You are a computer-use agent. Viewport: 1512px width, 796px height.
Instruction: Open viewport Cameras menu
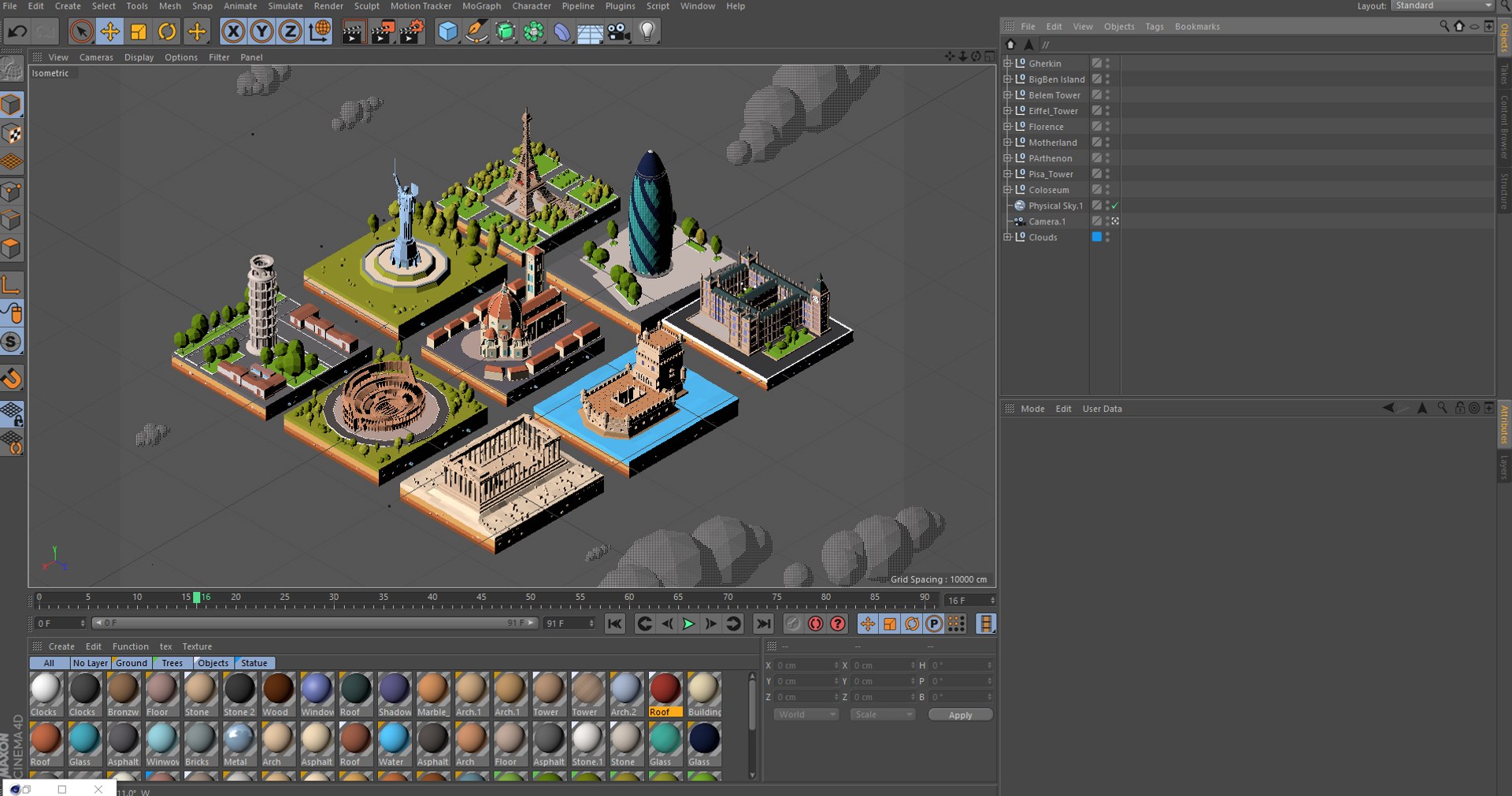click(x=96, y=57)
